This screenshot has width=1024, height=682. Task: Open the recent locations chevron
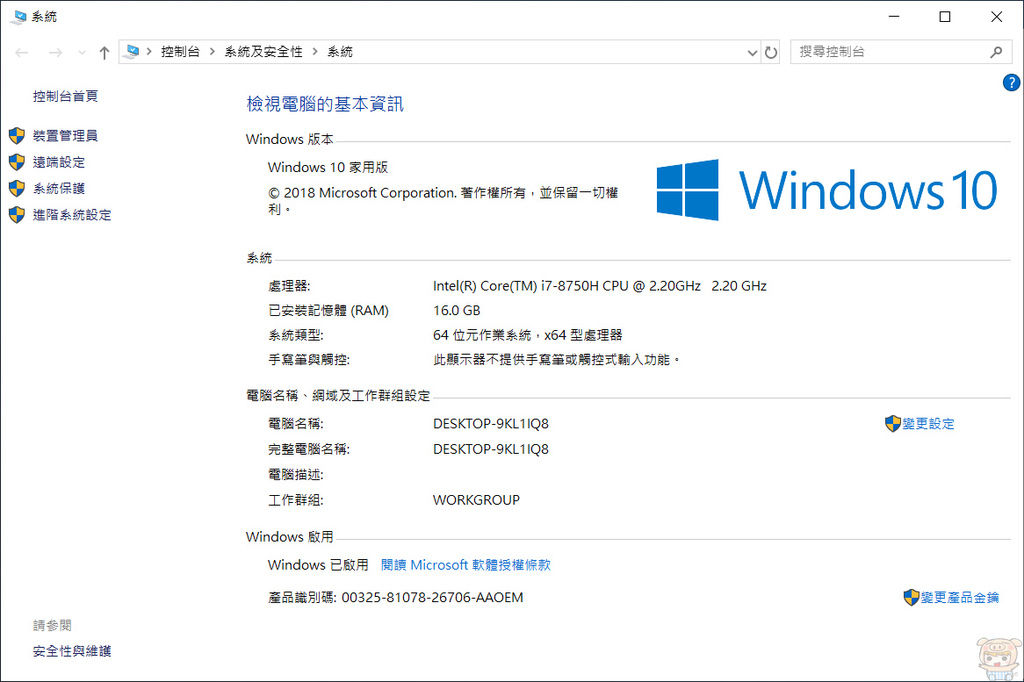coord(82,53)
